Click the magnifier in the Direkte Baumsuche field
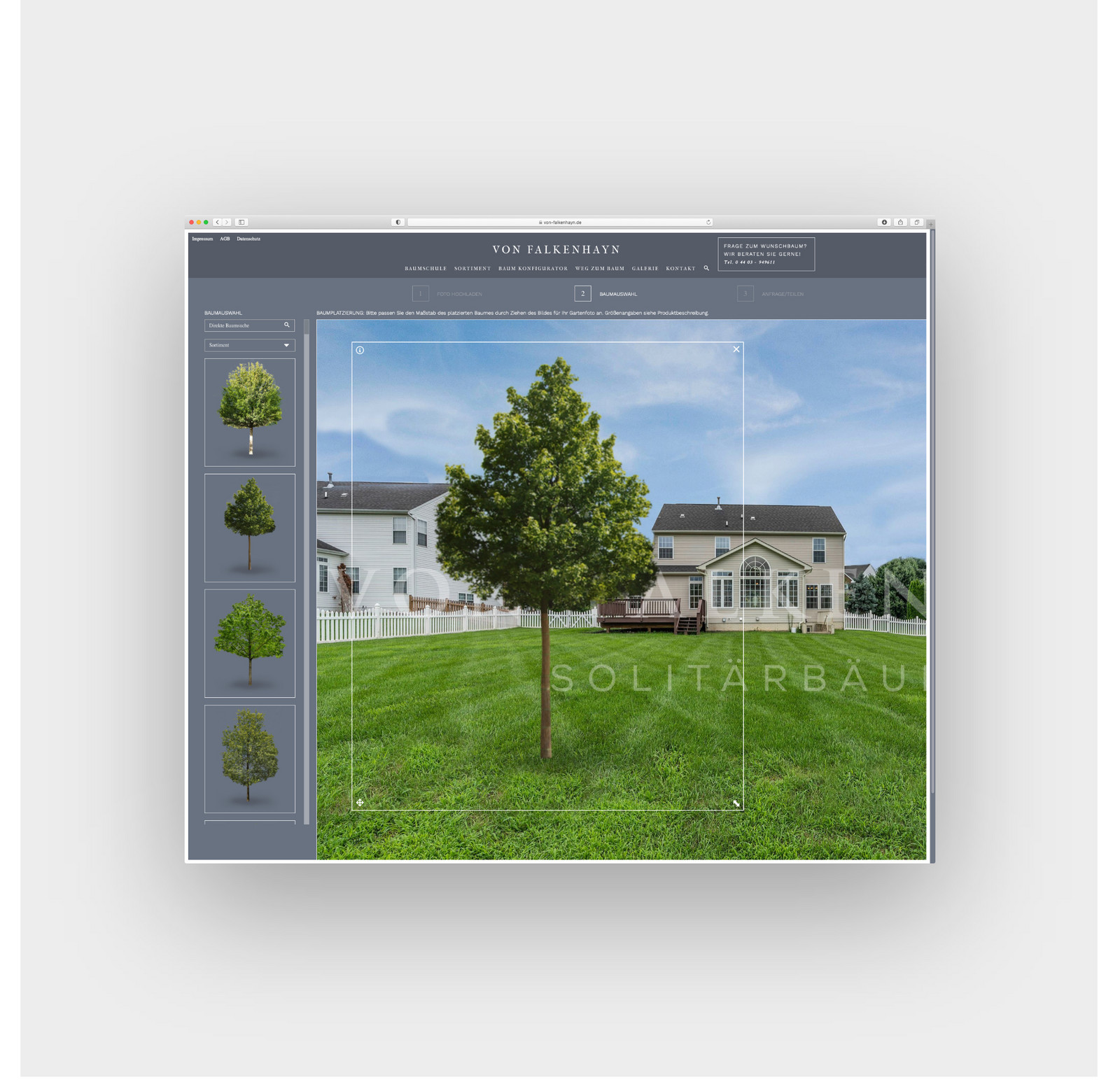This screenshot has height=1089, width=1120. point(287,325)
